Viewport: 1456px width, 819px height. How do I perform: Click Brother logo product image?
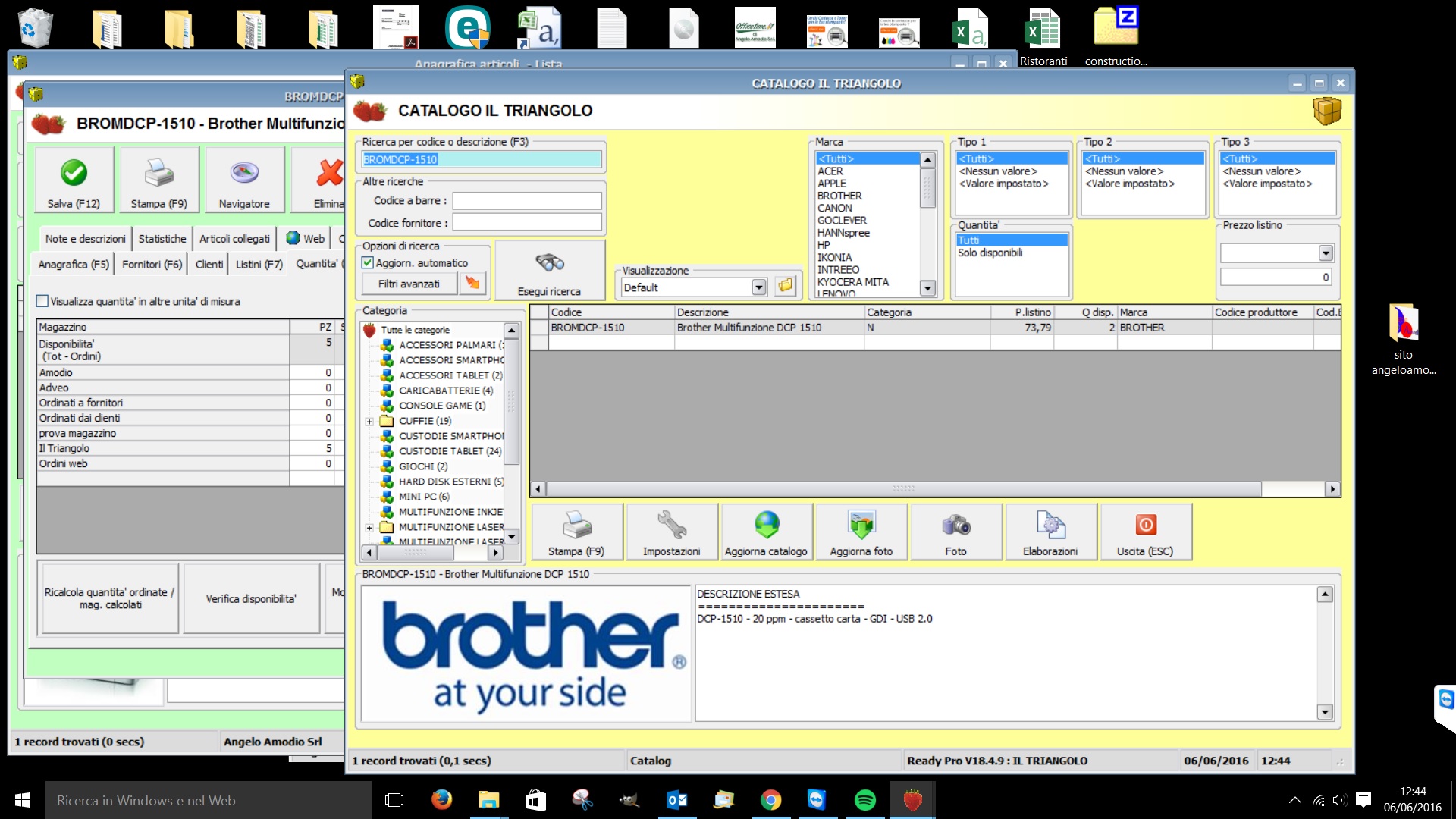526,653
